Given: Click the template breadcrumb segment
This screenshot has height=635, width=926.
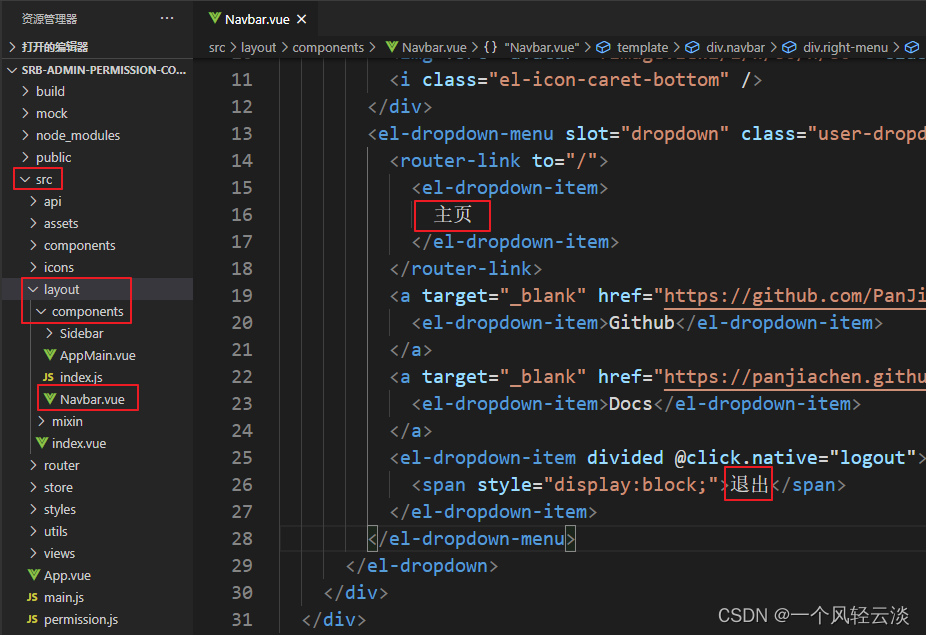Looking at the screenshot, I should point(642,47).
